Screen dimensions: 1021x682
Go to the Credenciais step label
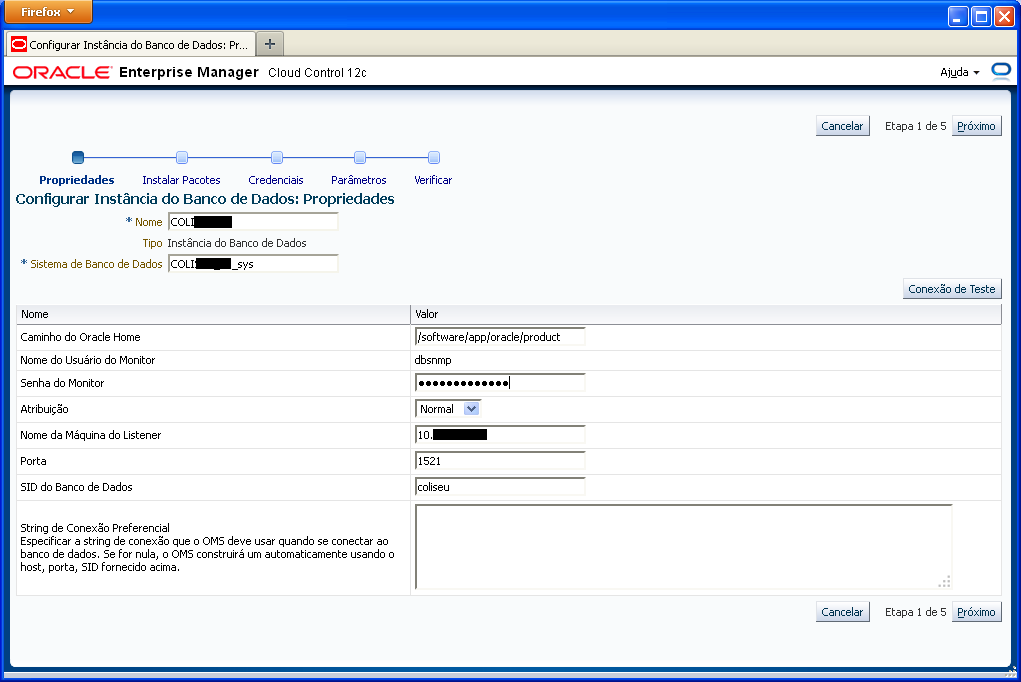276,180
